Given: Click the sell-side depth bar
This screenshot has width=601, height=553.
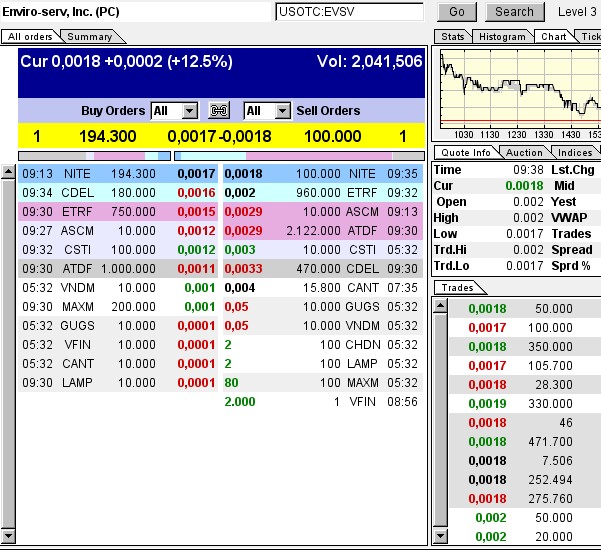Looking at the screenshot, I should (299, 156).
